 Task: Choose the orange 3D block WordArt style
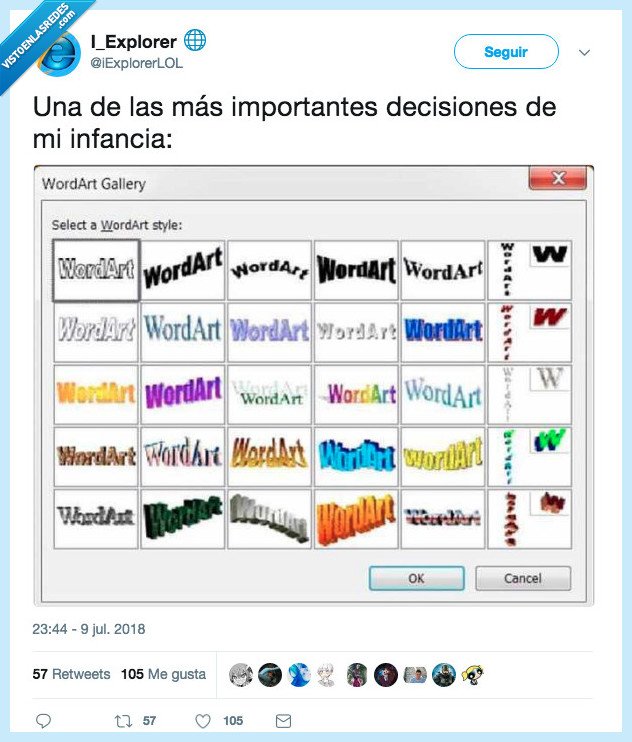pyautogui.click(x=356, y=518)
